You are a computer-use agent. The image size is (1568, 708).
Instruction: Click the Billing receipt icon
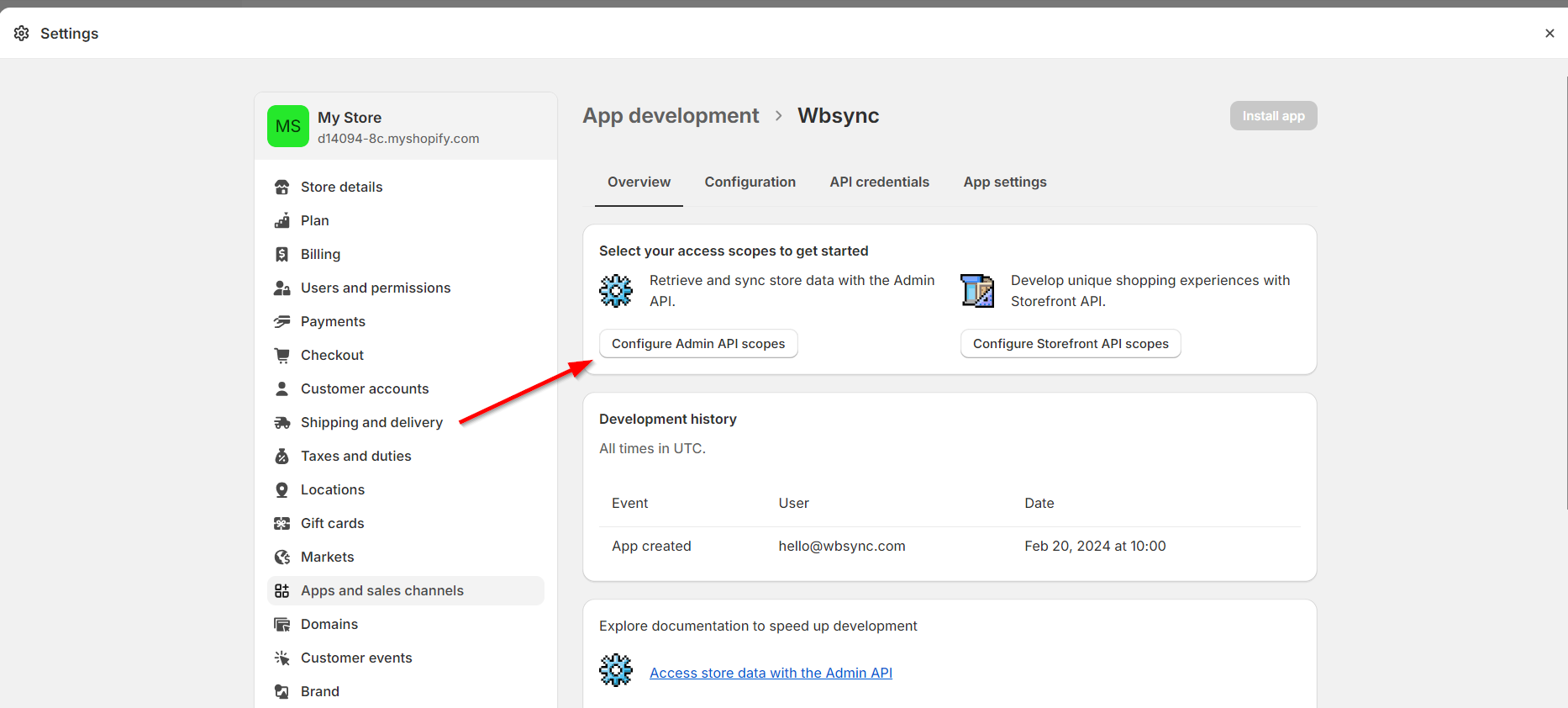(282, 254)
